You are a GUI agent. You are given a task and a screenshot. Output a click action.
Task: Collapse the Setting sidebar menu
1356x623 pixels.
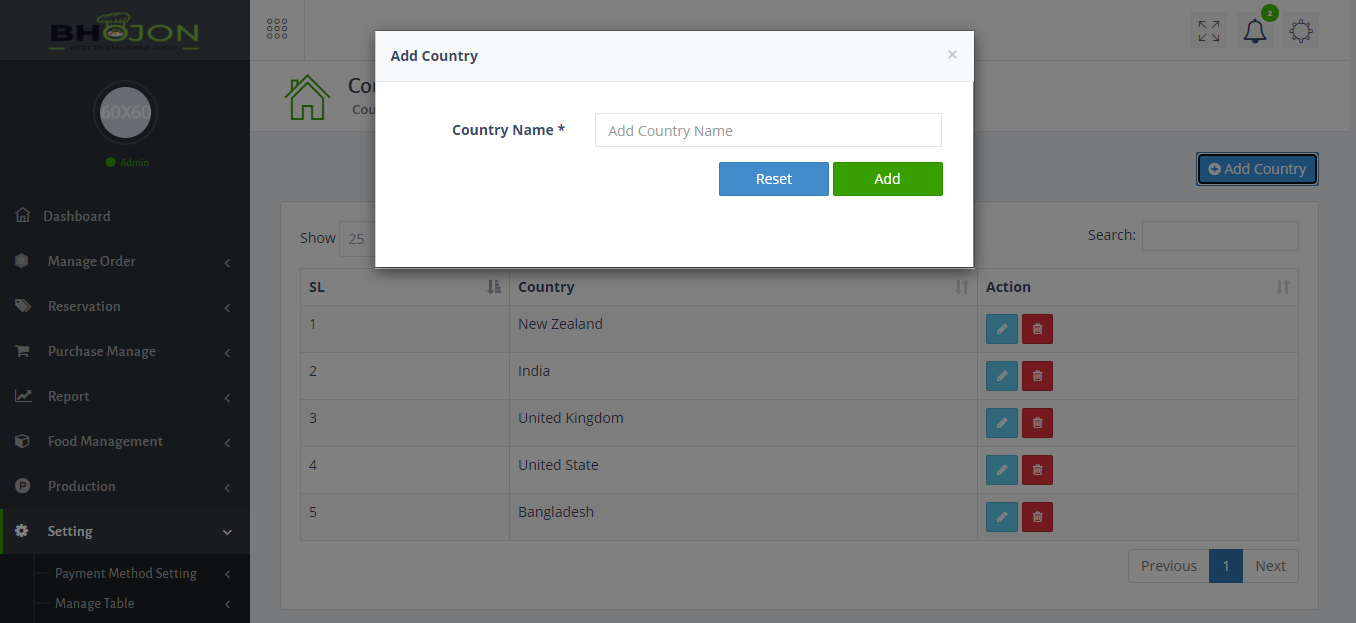click(x=124, y=531)
